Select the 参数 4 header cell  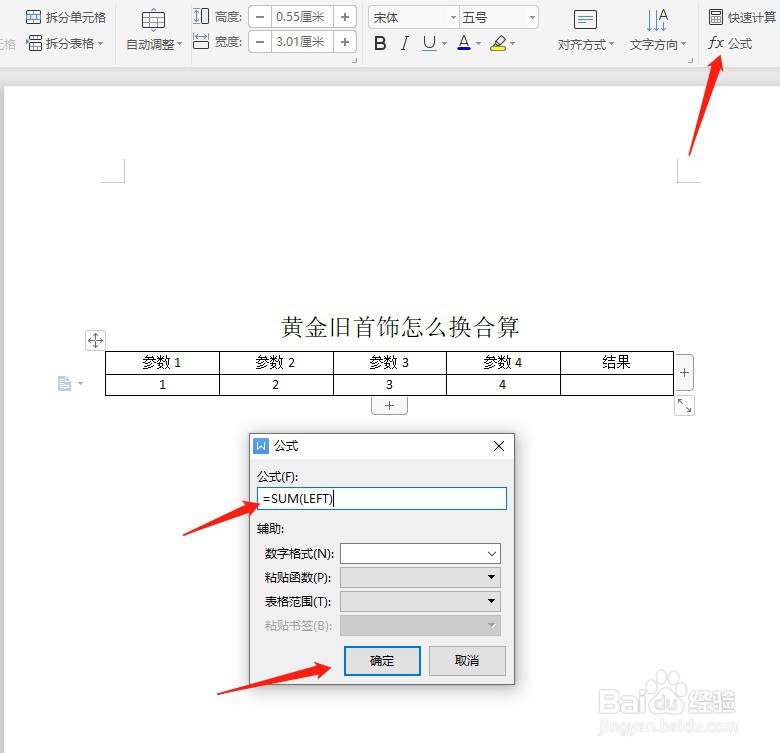503,363
